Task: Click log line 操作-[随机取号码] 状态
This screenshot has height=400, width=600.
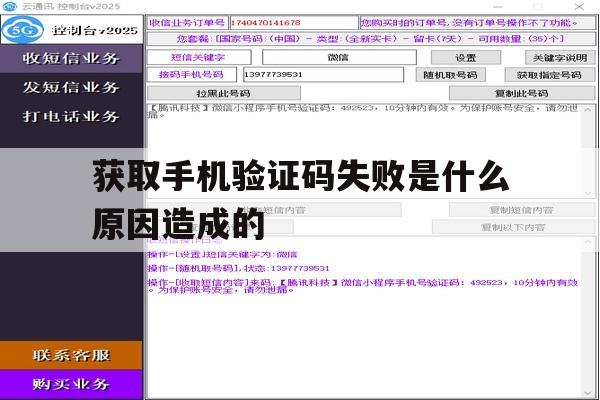Action: click(238, 268)
